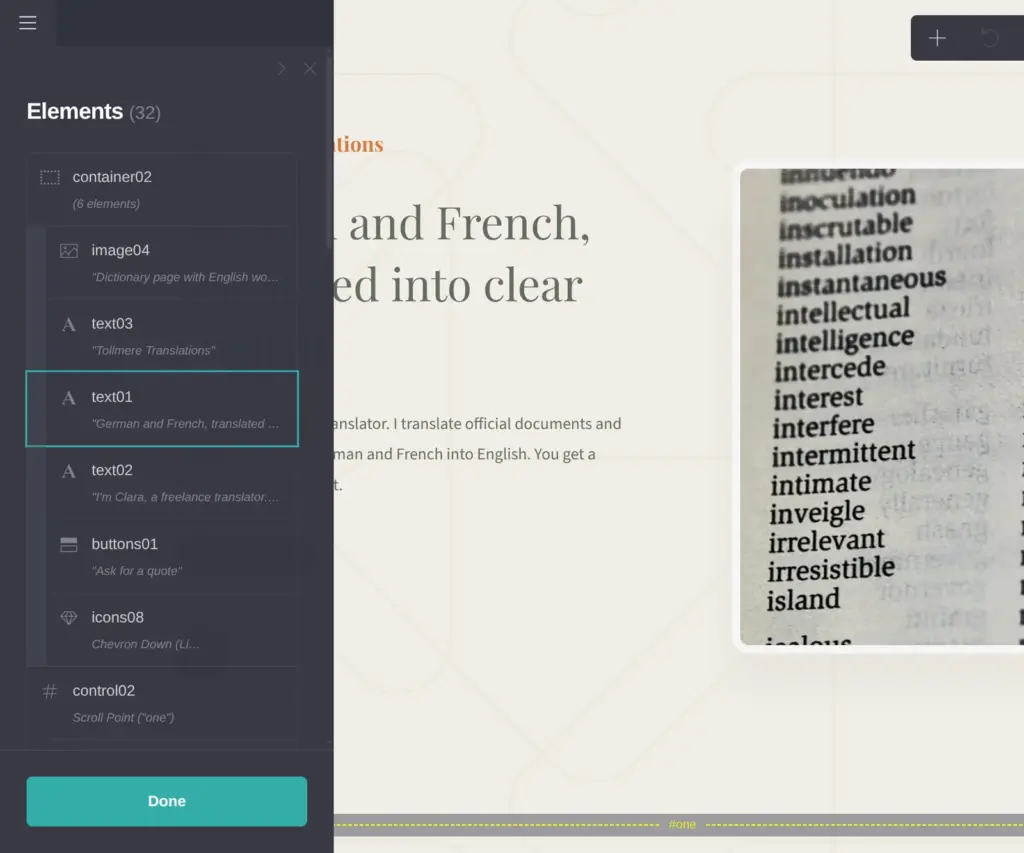Select the control02 hash icon
Image resolution: width=1024 pixels, height=853 pixels.
coord(50,691)
